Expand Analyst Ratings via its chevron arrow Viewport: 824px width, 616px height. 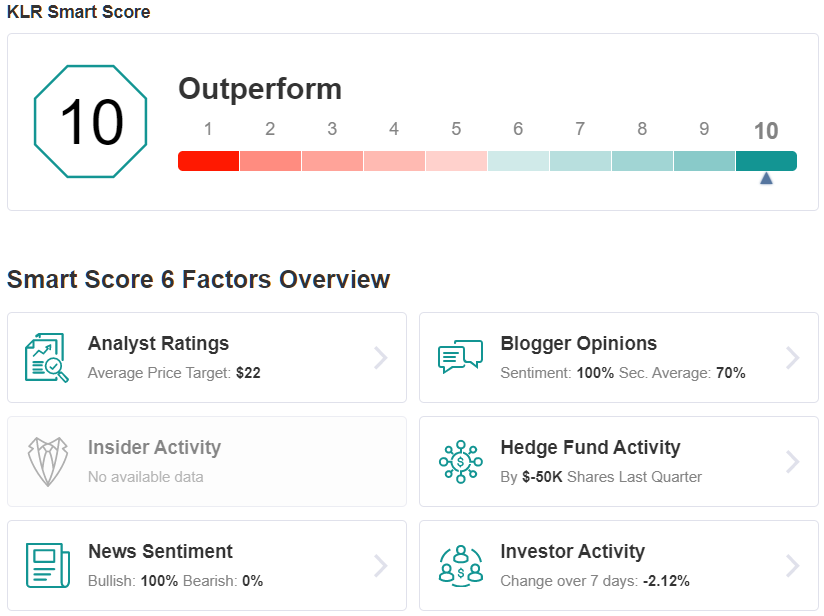point(380,357)
